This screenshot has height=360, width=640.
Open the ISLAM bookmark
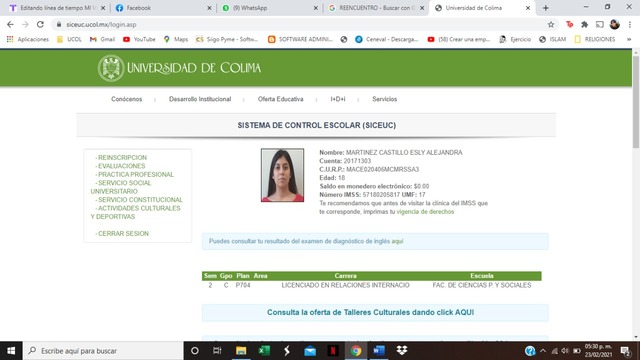(x=553, y=39)
